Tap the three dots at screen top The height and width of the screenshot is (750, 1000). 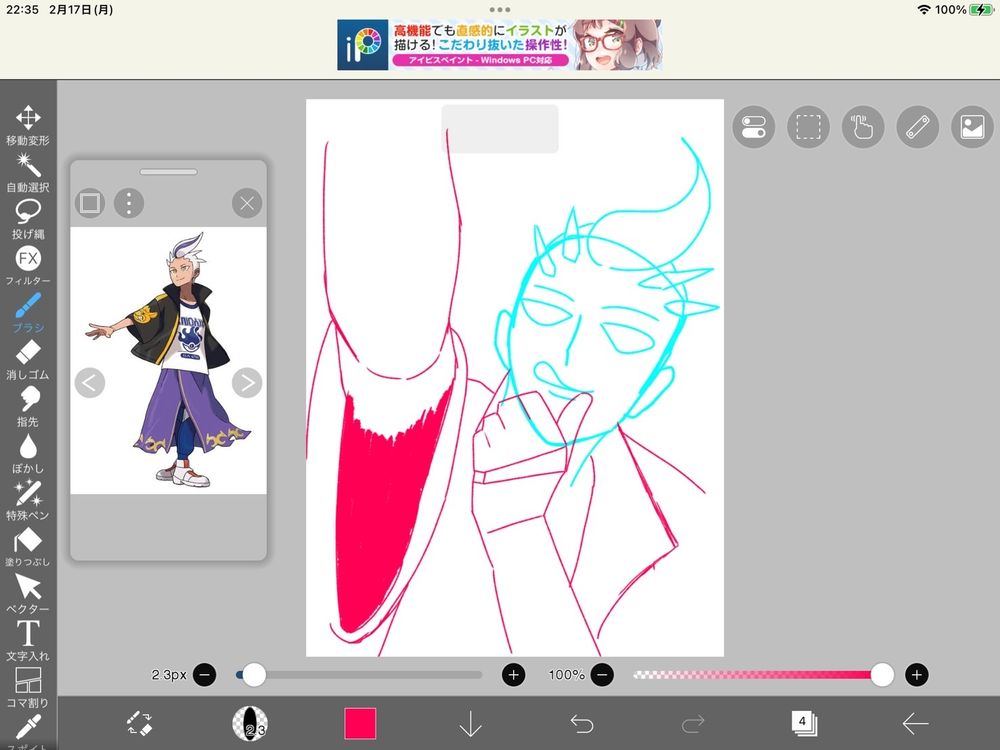pyautogui.click(x=499, y=10)
